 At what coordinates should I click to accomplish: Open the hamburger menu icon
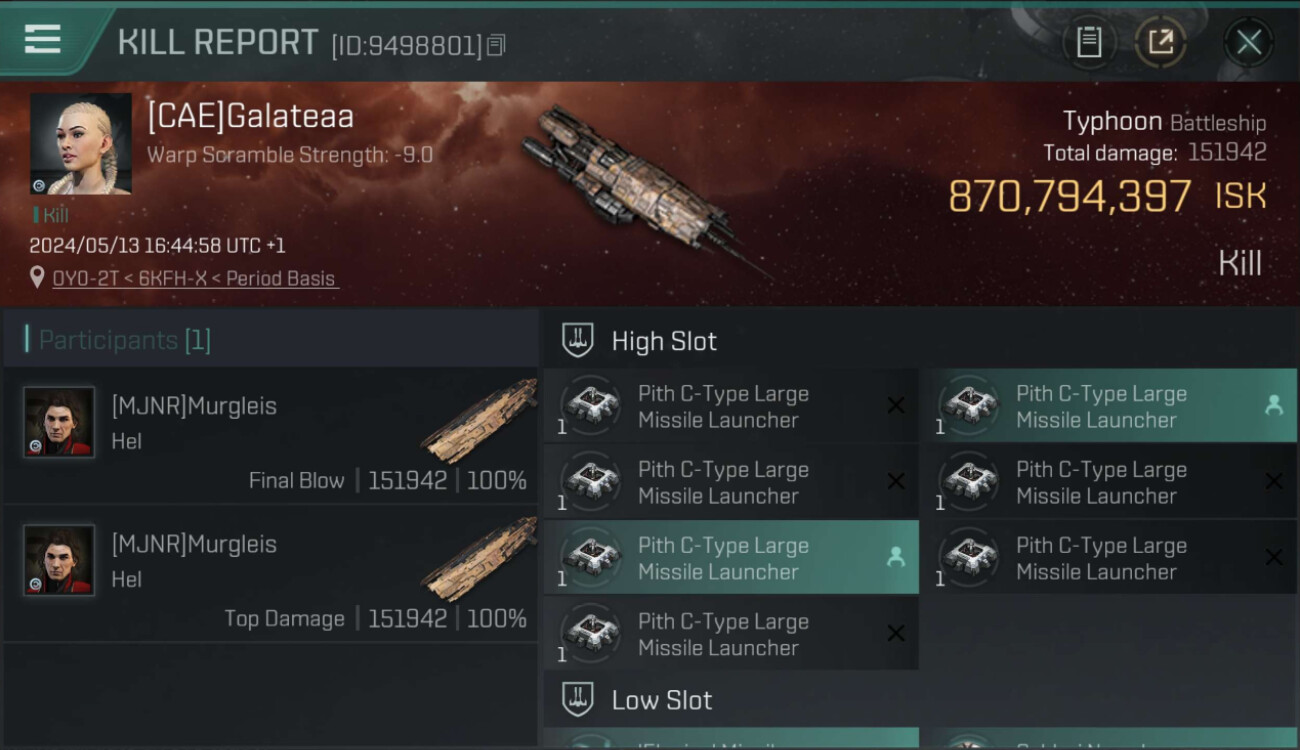point(42,40)
